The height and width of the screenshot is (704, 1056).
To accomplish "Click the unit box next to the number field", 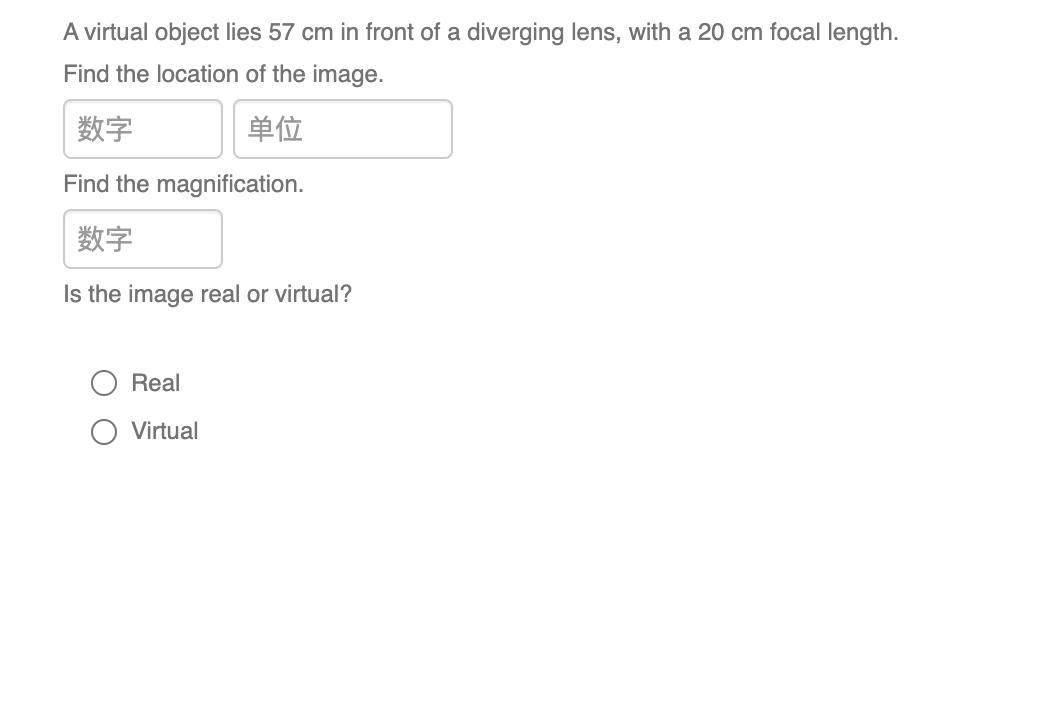I will click(342, 129).
